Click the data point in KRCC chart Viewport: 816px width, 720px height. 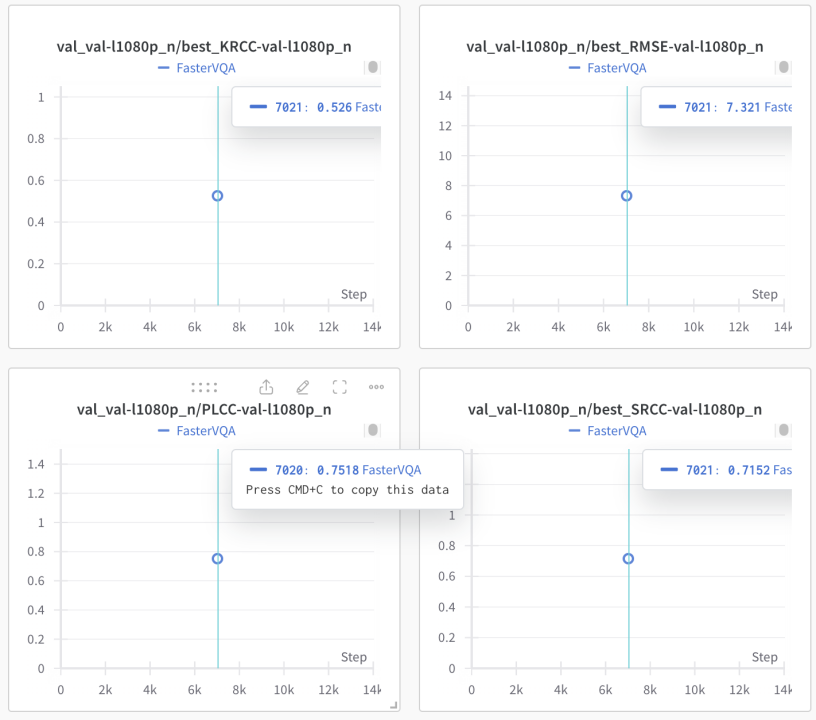(217, 196)
